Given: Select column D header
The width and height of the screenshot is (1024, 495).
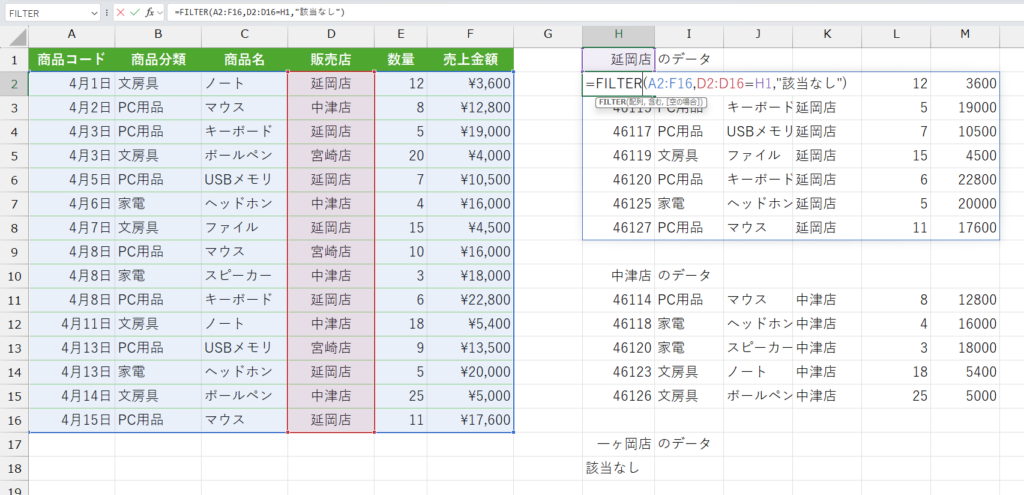Looking at the screenshot, I should 331,36.
